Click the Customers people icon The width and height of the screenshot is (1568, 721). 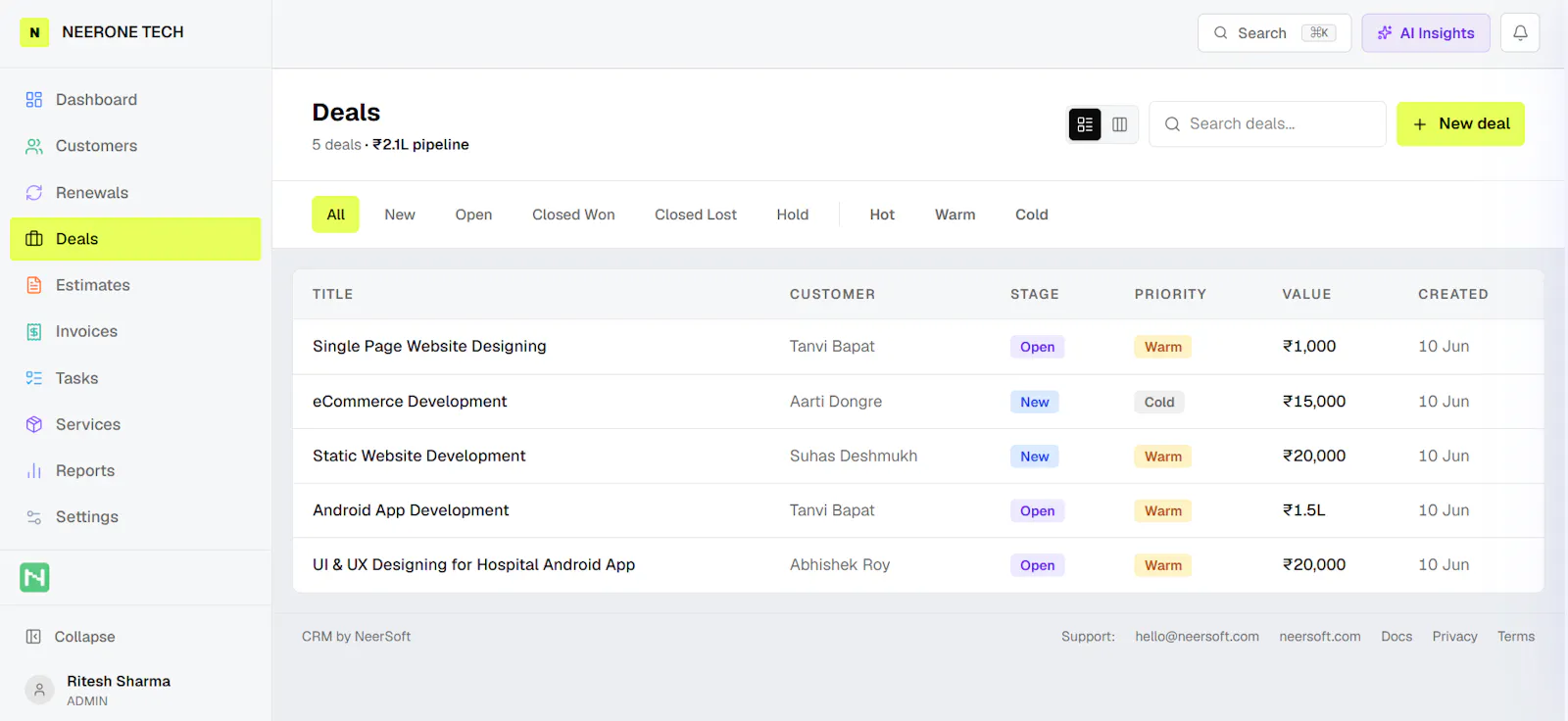coord(34,146)
